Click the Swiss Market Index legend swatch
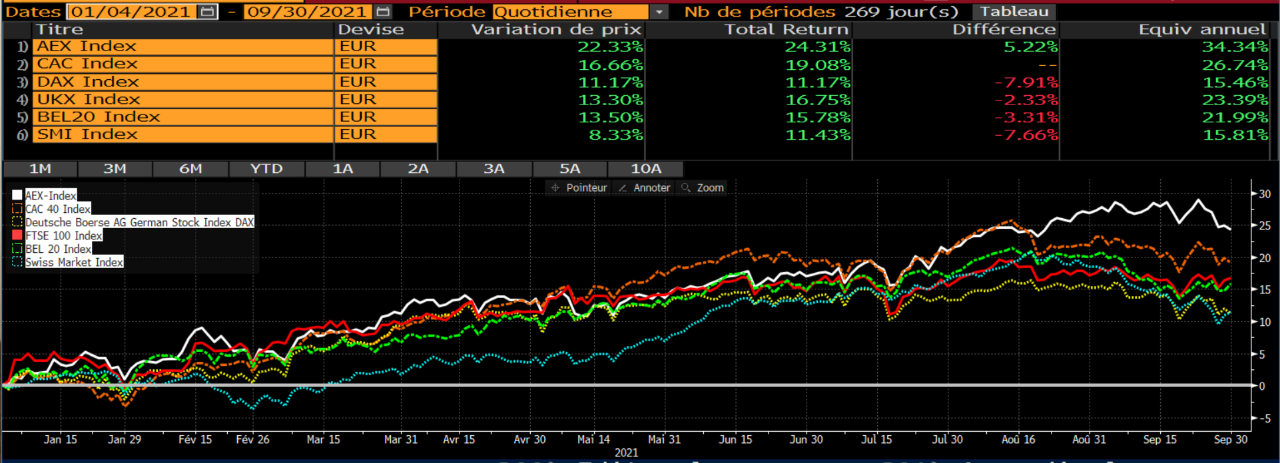Image resolution: width=1280 pixels, height=463 pixels. tap(17, 261)
